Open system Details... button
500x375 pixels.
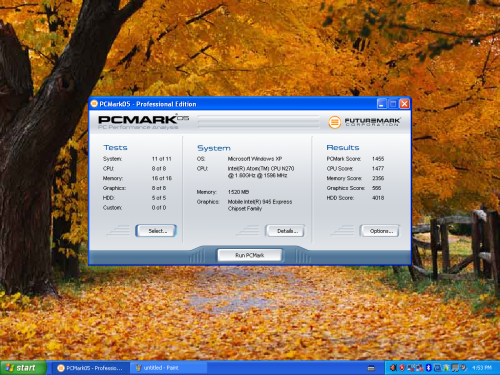pos(285,231)
